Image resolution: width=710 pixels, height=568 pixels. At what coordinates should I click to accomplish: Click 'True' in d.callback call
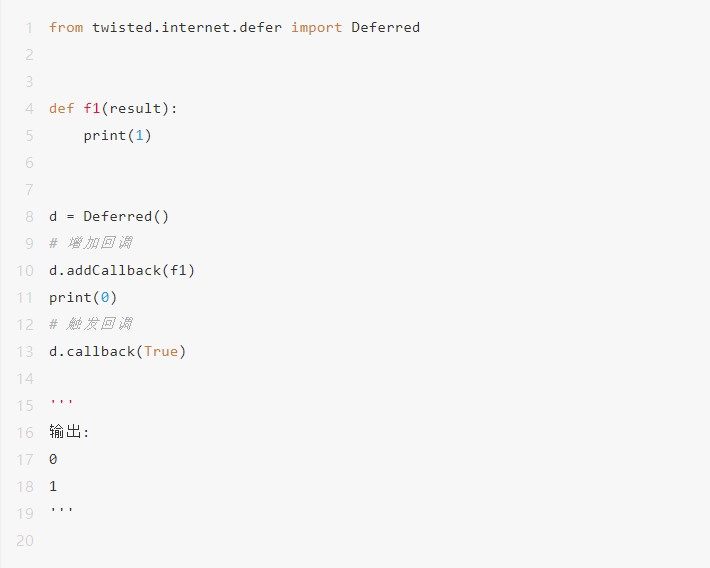click(x=161, y=351)
